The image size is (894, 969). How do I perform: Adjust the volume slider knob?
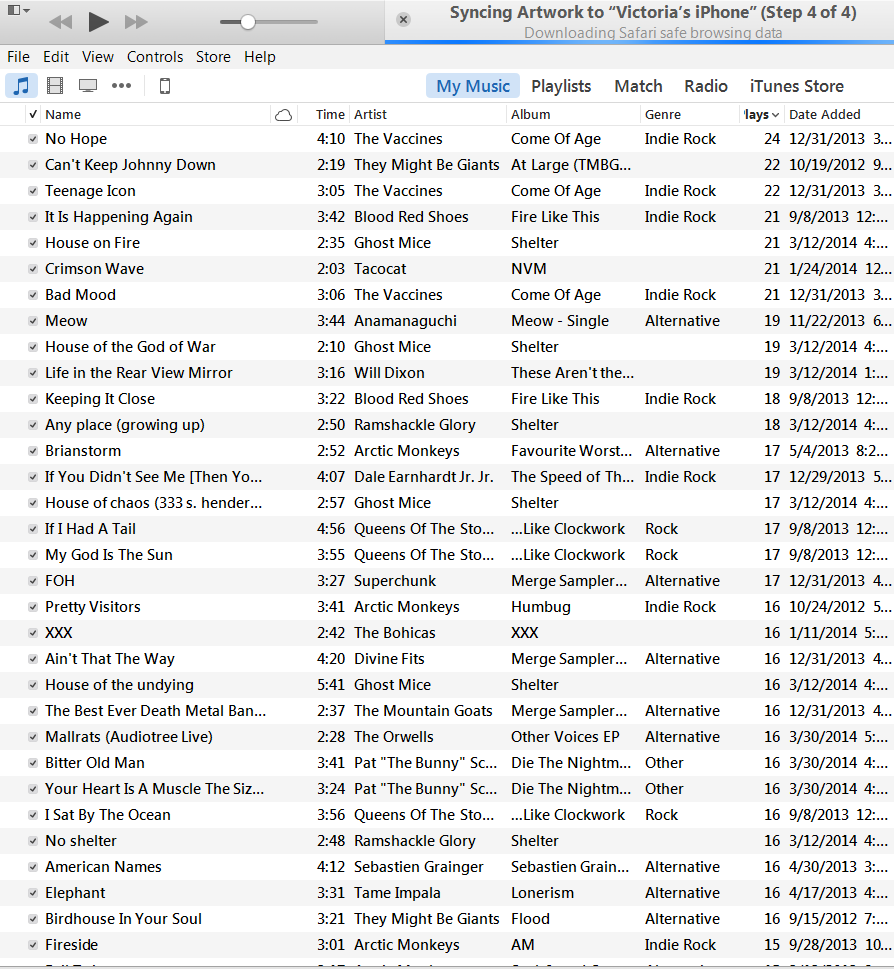pos(247,22)
